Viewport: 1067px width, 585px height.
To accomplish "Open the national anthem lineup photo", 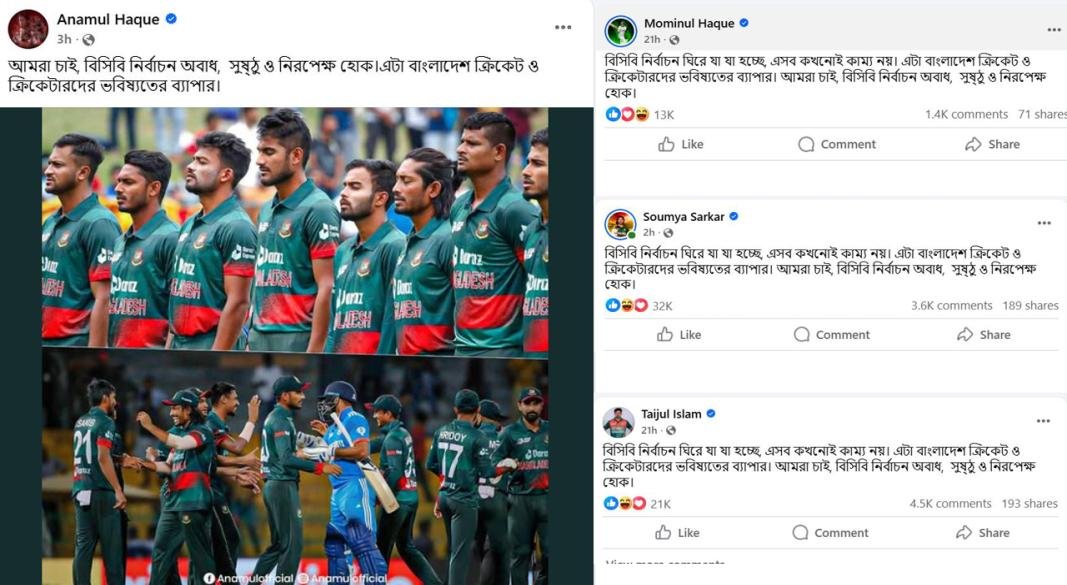I will (x=295, y=228).
